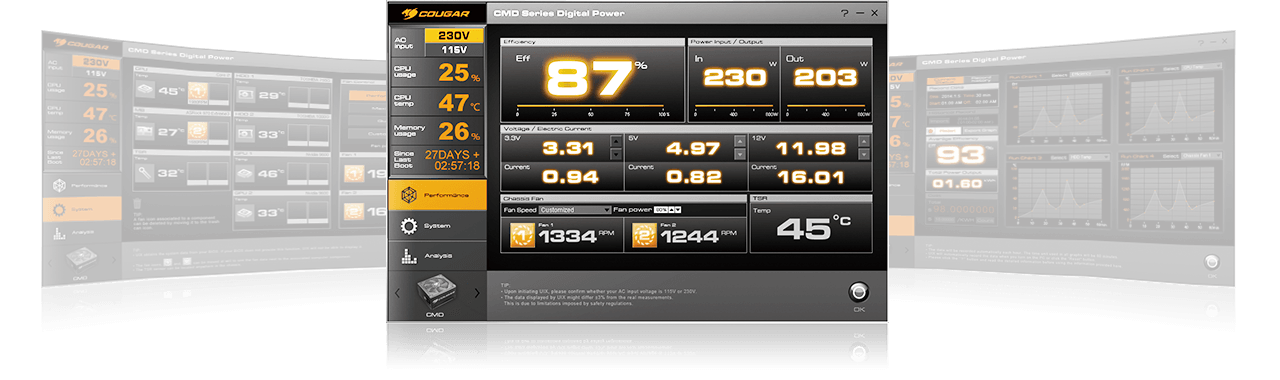1280x380 pixels.
Task: Increase fan power with the up arrow
Action: click(x=671, y=210)
